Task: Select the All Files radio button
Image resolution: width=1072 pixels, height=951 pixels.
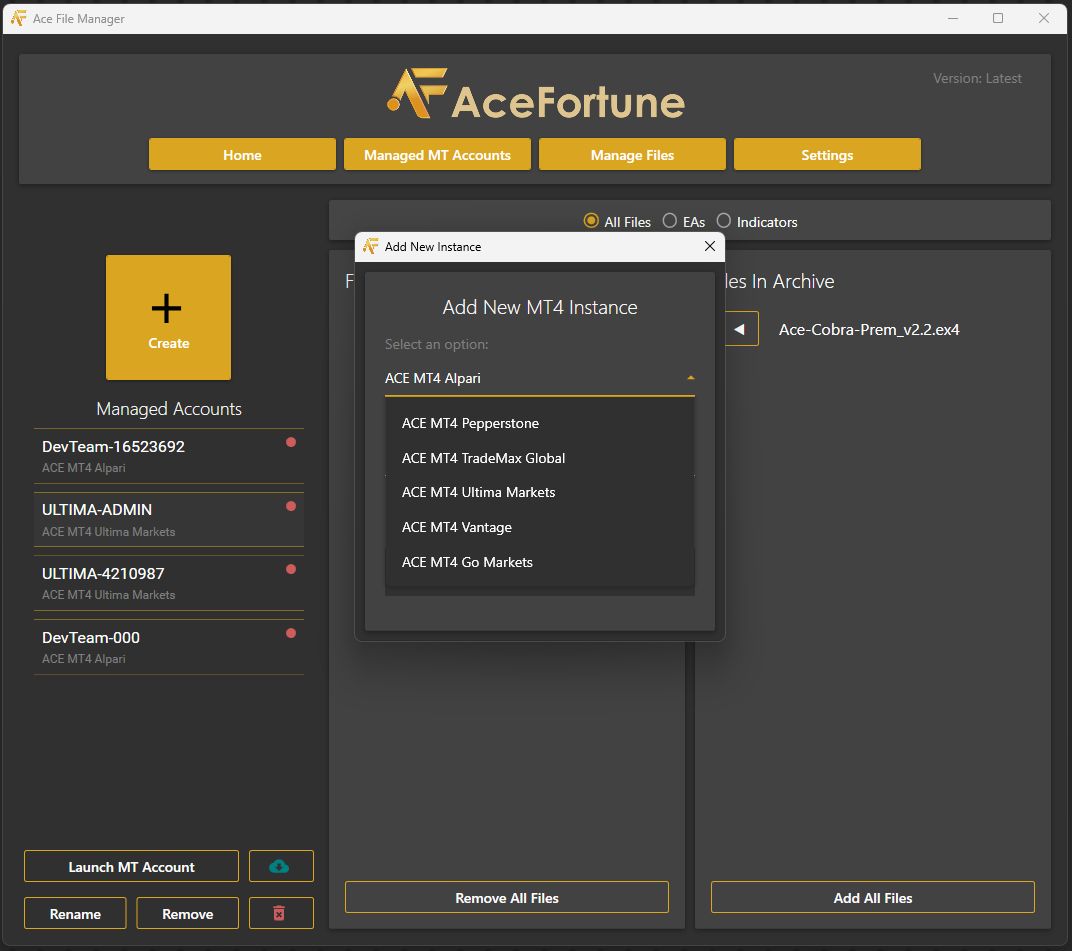Action: (591, 221)
